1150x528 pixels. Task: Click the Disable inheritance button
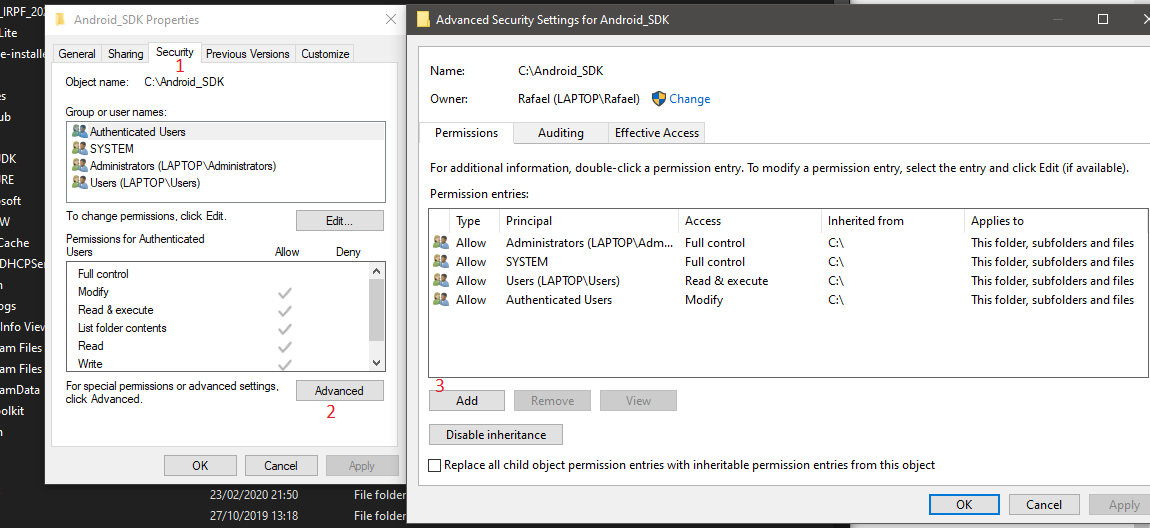(x=496, y=434)
